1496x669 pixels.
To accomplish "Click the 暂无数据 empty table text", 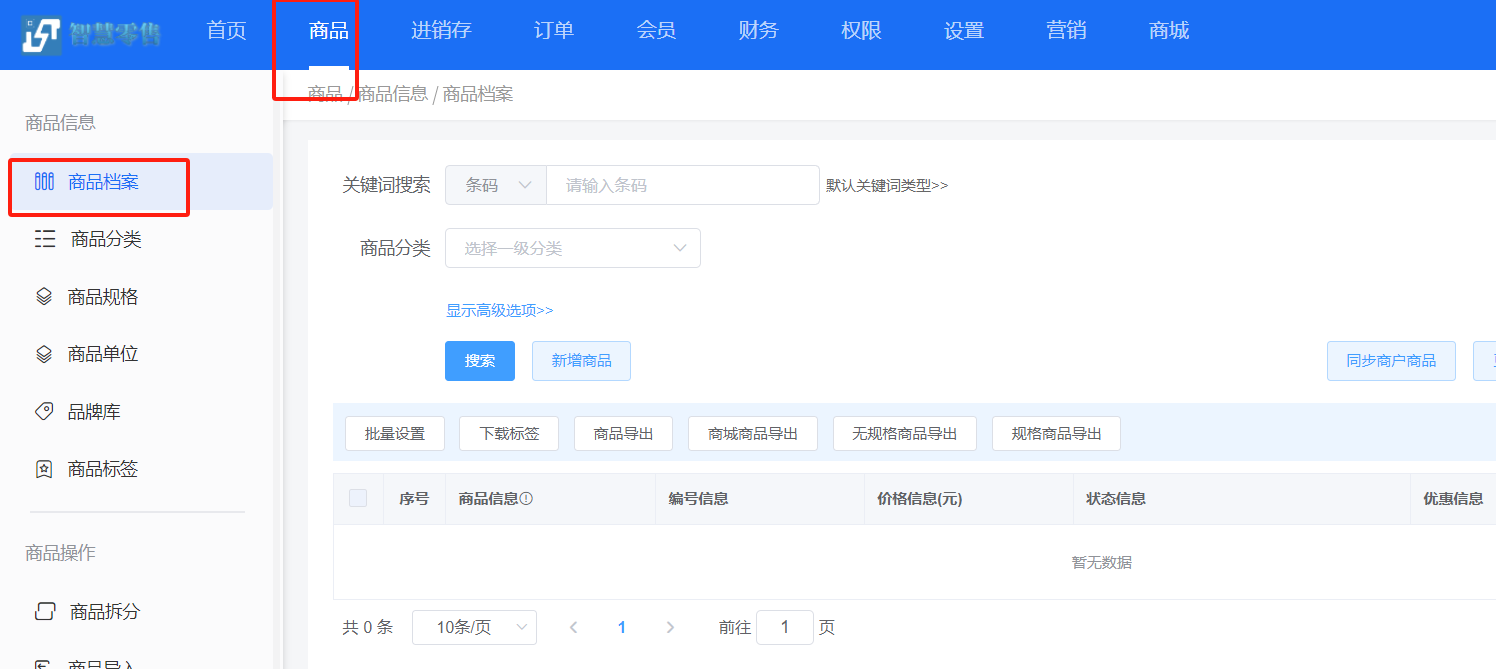I will 1102,562.
